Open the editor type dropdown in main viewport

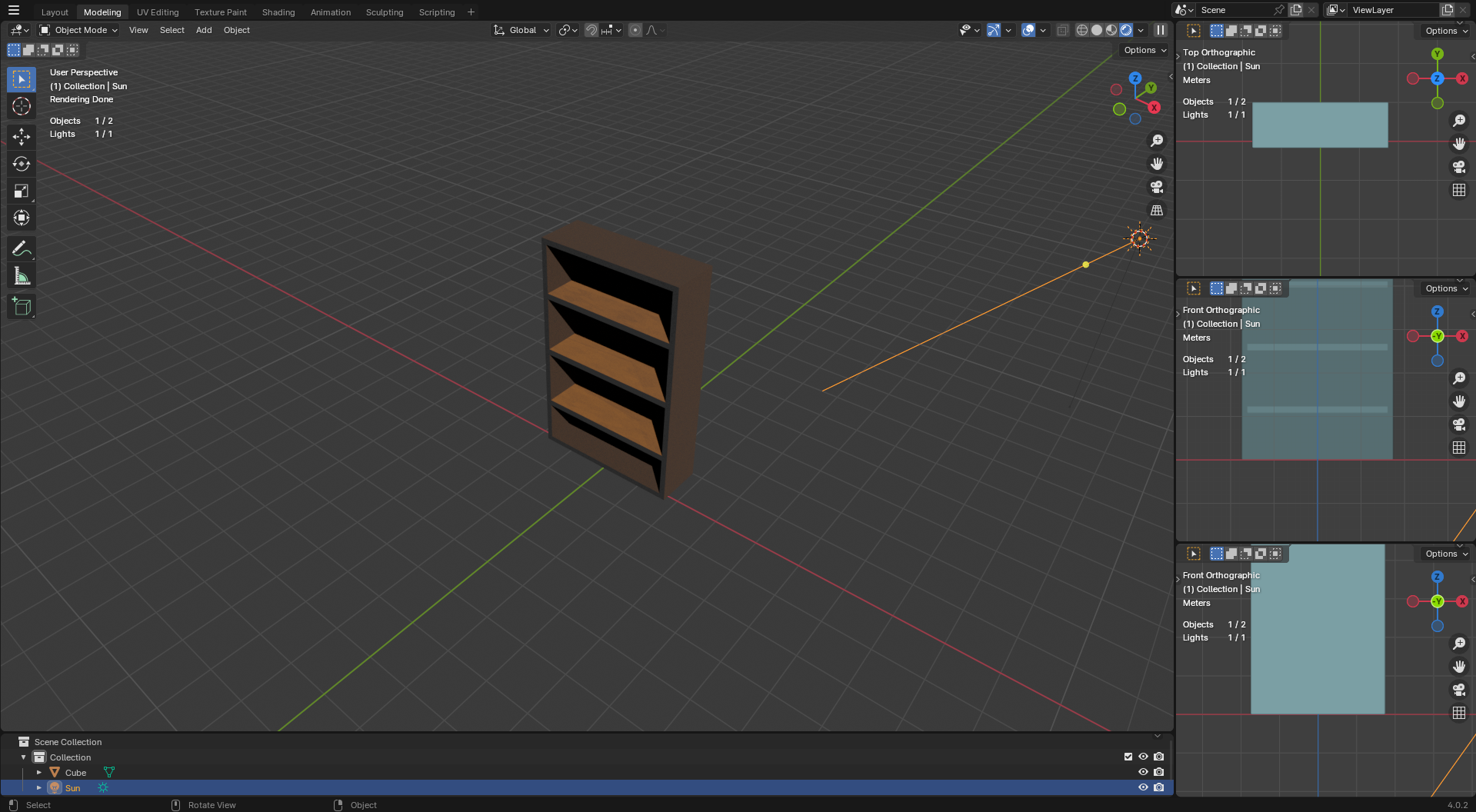click(x=20, y=30)
